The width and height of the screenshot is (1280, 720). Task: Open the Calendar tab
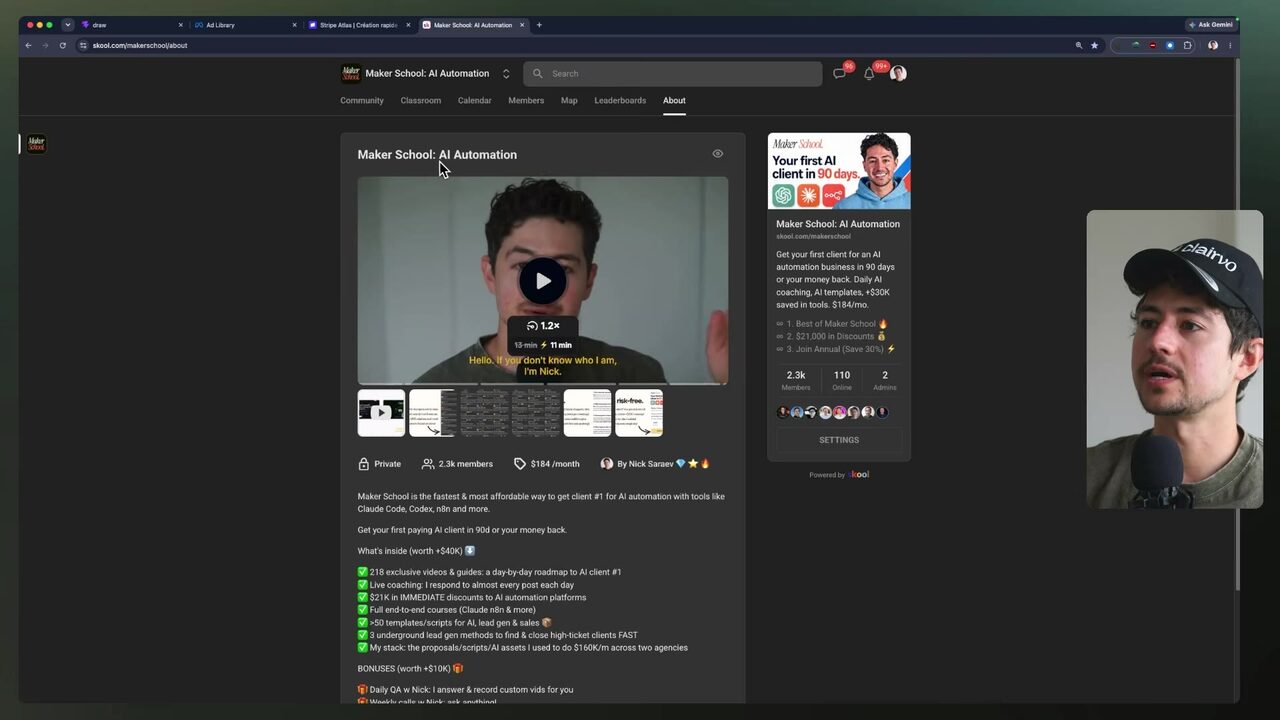474,100
